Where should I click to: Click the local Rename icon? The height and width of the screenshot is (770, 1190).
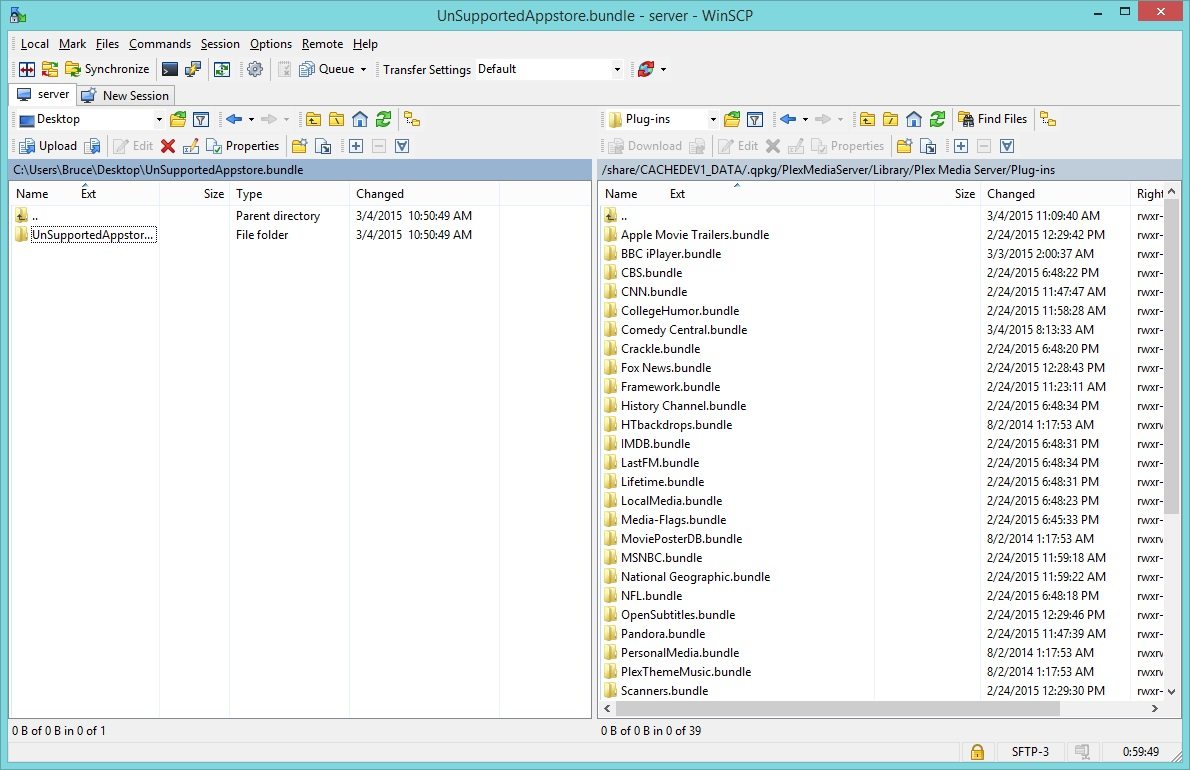[191, 146]
